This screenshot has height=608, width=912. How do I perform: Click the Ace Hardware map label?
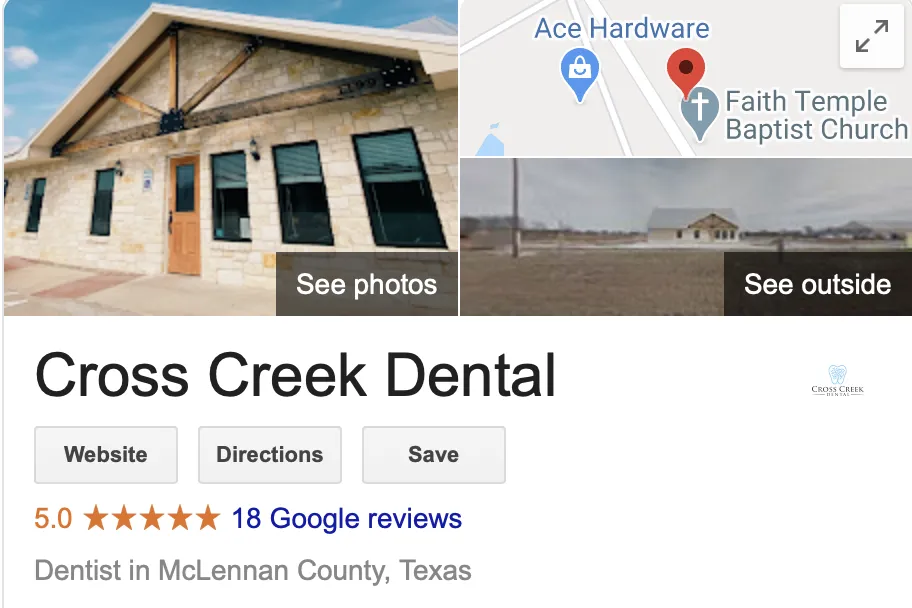point(622,28)
